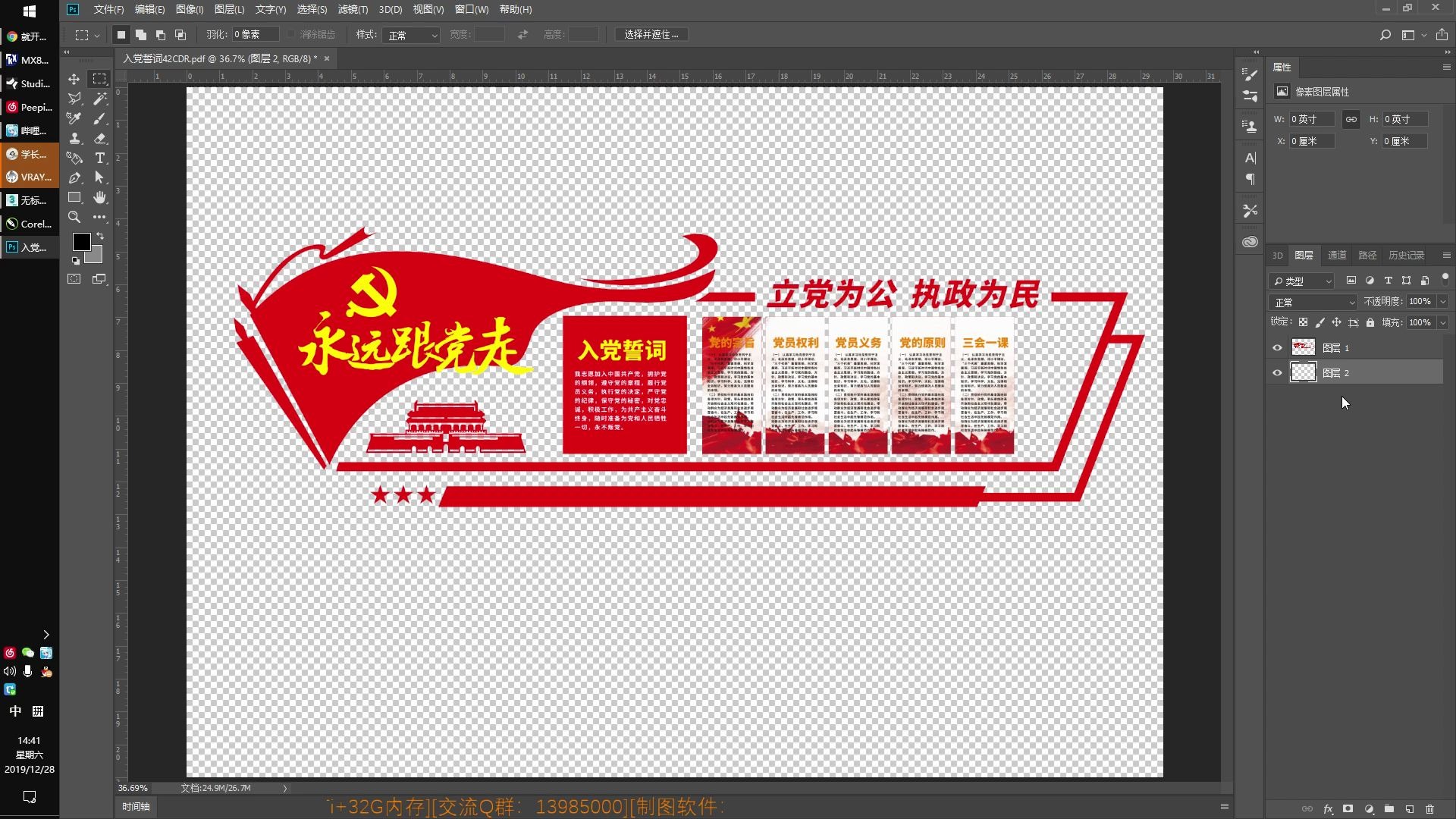
Task: Open the three-dot Edit Toolbar menu
Action: (99, 217)
